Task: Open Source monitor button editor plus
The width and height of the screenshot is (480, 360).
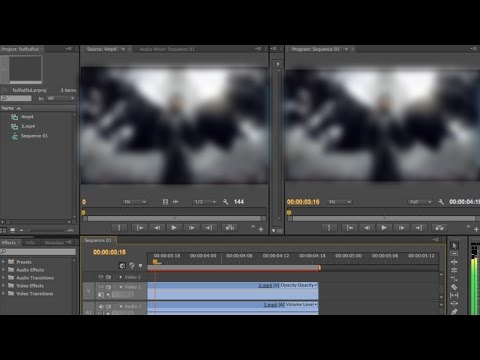Action: [261, 229]
